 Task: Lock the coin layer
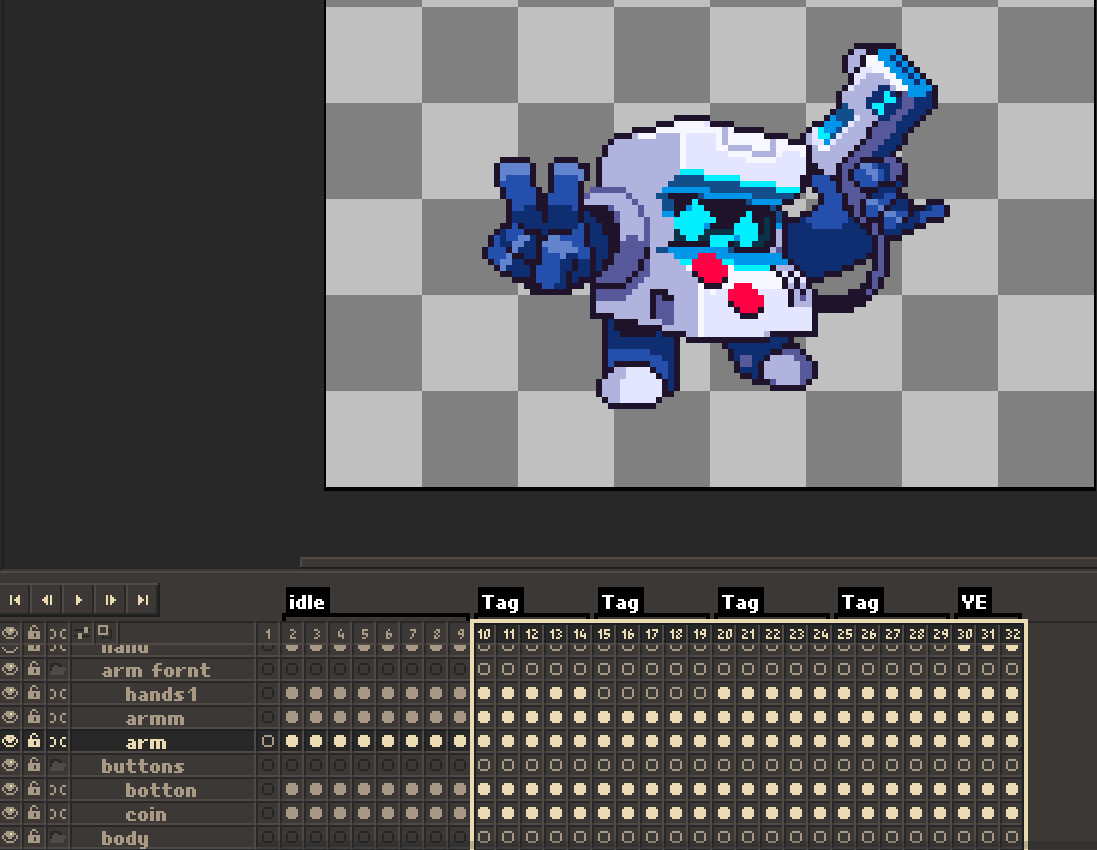pyautogui.click(x=34, y=813)
